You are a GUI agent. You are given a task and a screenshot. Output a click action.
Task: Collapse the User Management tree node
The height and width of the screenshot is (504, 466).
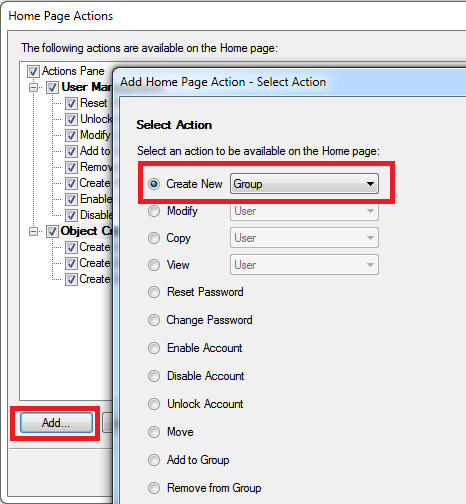pyautogui.click(x=33, y=87)
